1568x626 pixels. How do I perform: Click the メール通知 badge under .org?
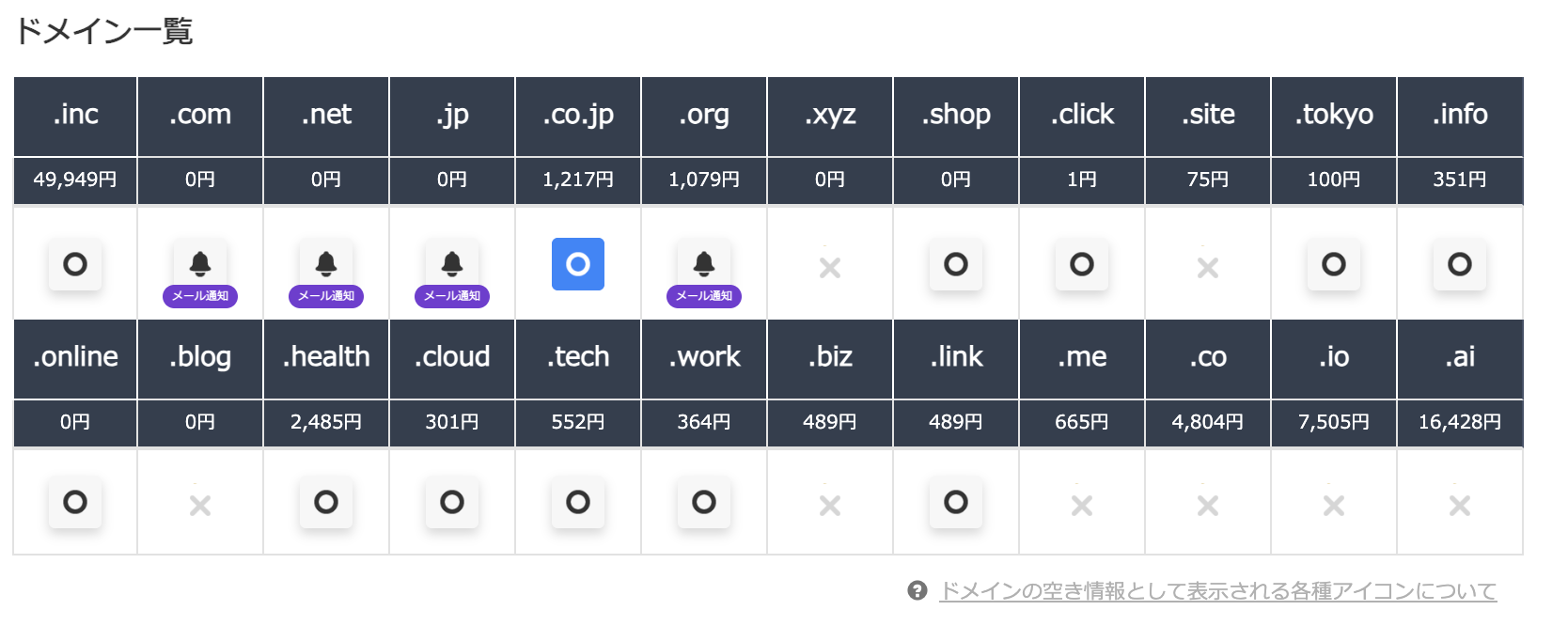click(x=704, y=296)
